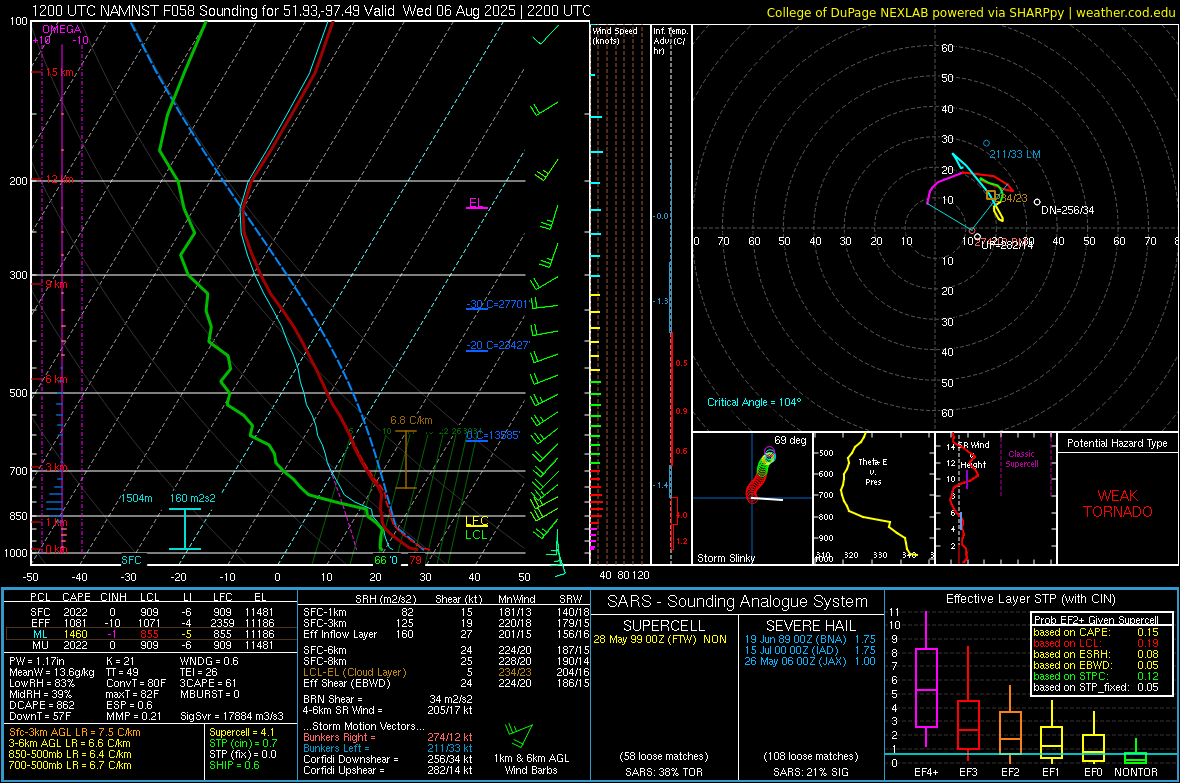Click the "CAPE" column header

[x=76, y=597]
